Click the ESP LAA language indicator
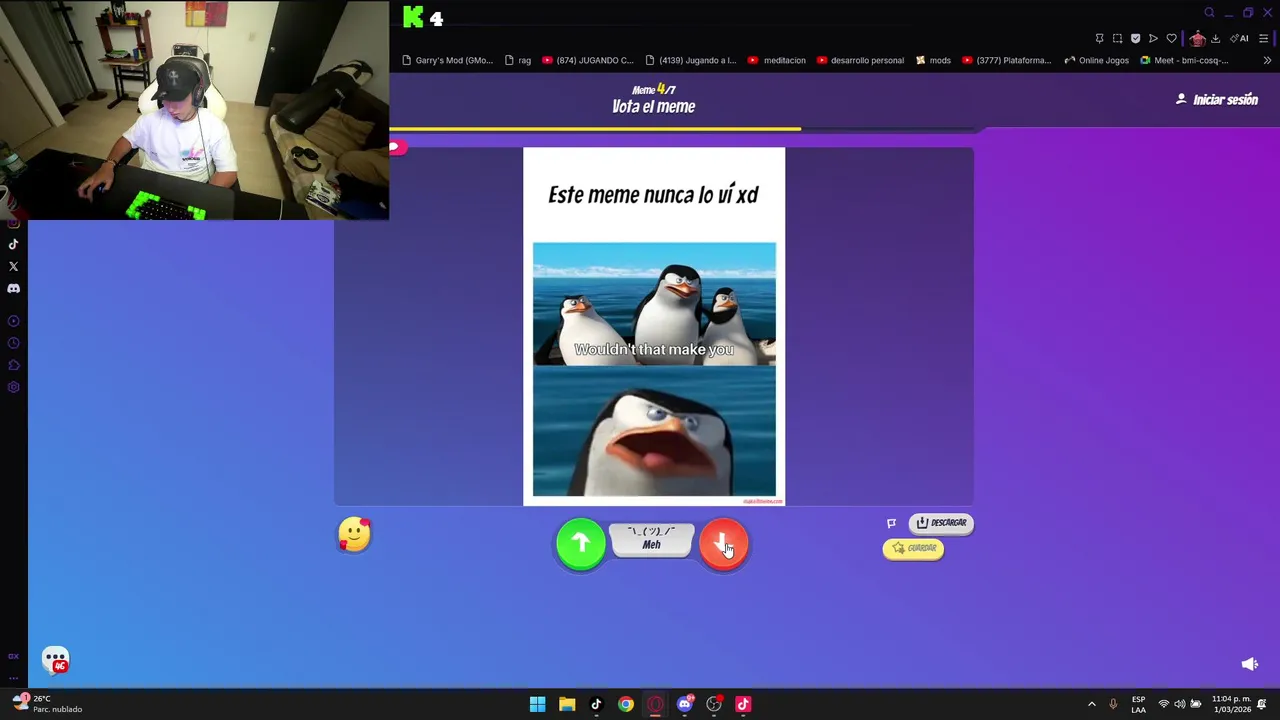The height and width of the screenshot is (720, 1280). tap(1138, 704)
